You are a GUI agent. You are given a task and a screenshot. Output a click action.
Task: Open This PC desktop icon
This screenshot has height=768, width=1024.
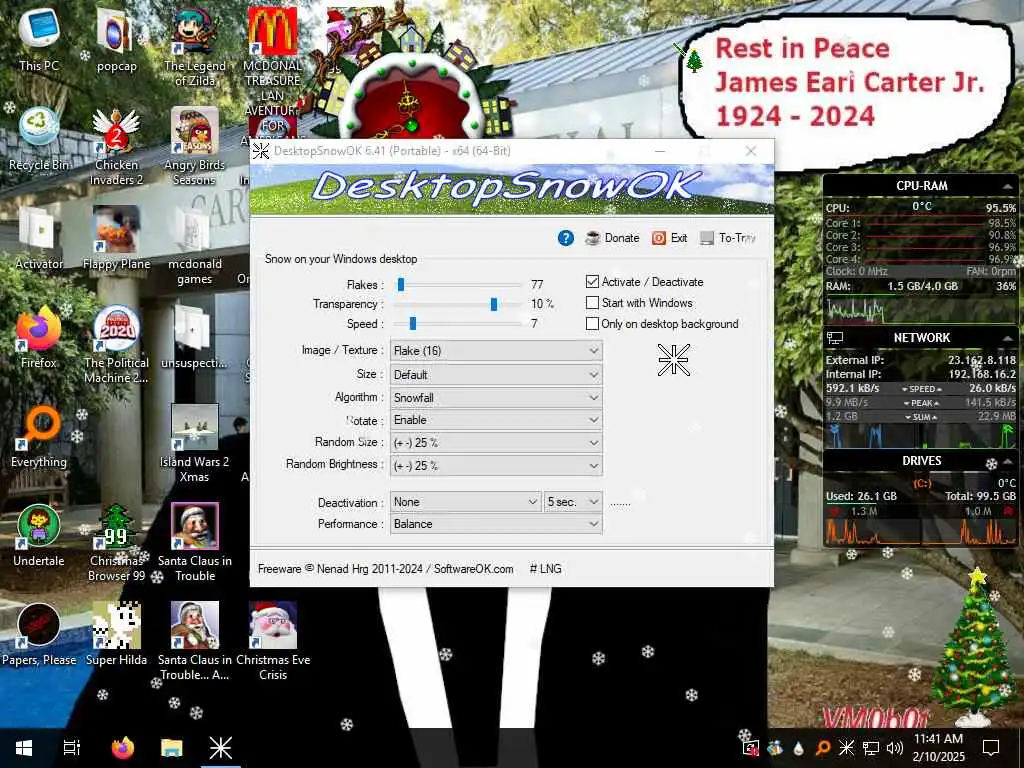point(39,39)
